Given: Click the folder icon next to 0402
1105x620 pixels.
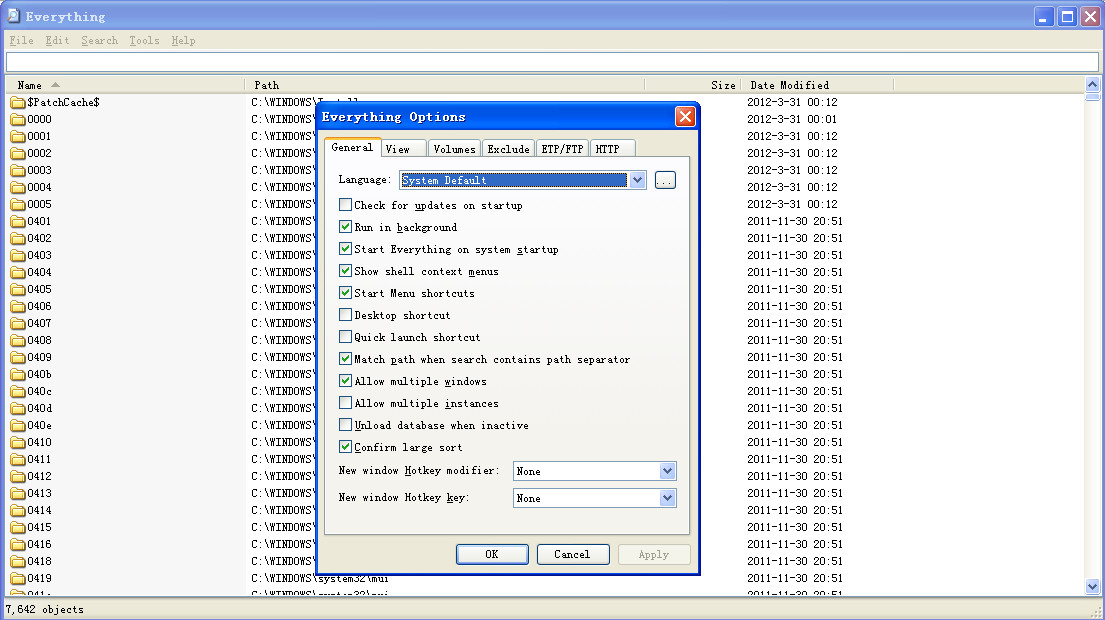Looking at the screenshot, I should click(18, 239).
